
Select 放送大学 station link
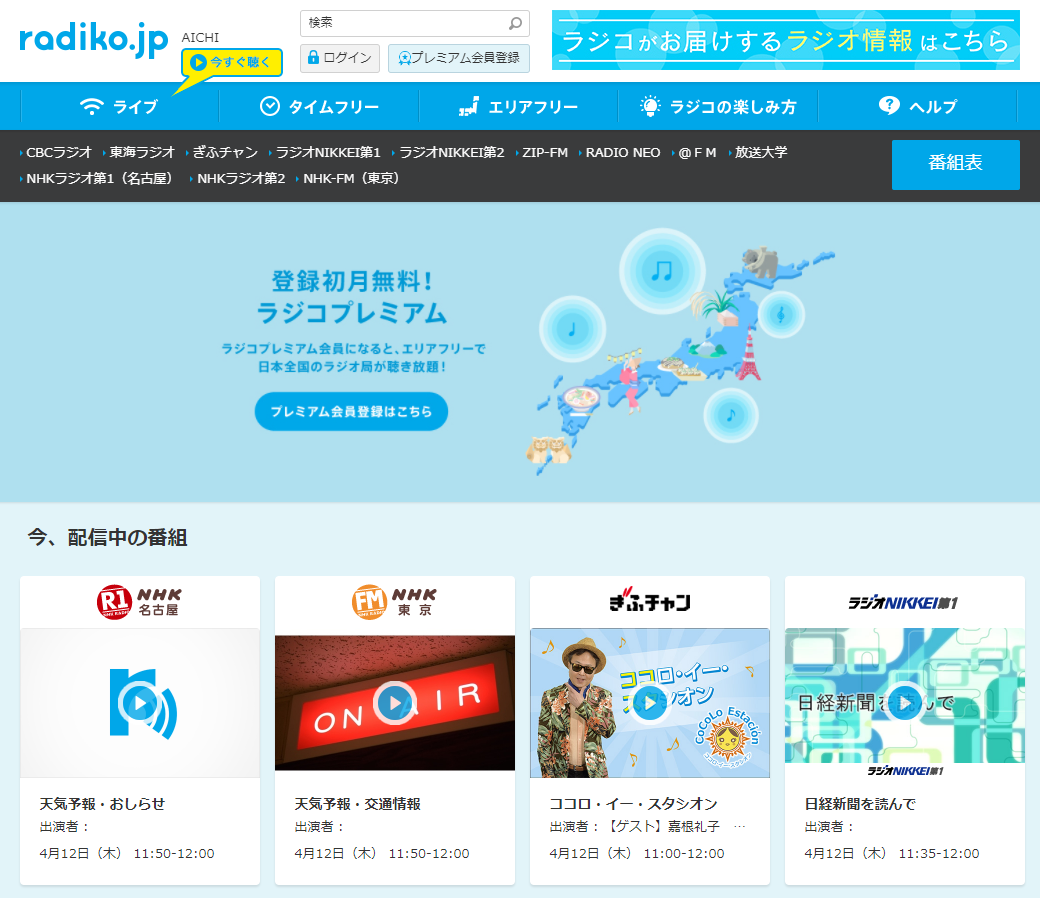pyautogui.click(x=761, y=153)
